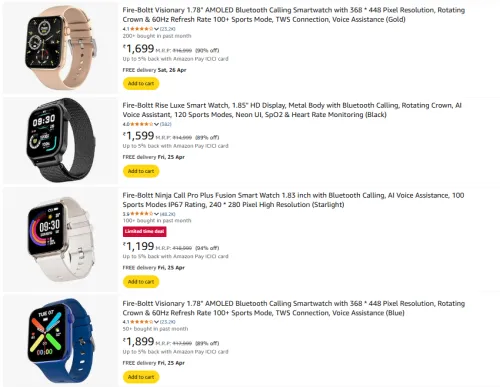Screen dimensions: 500x387
Task: Expand the rating dropdown chevron for blue Visionary
Action: tap(156, 322)
